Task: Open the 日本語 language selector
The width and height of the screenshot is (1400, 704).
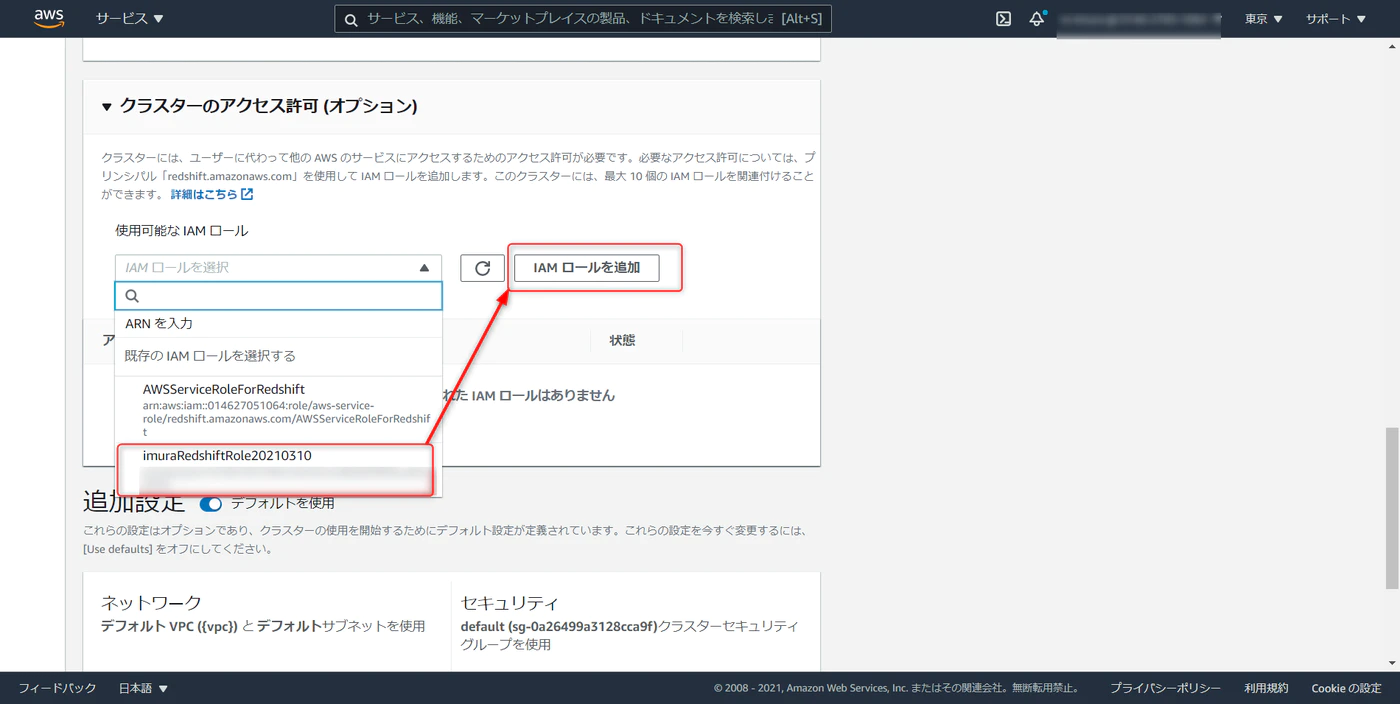Action: [x=144, y=688]
